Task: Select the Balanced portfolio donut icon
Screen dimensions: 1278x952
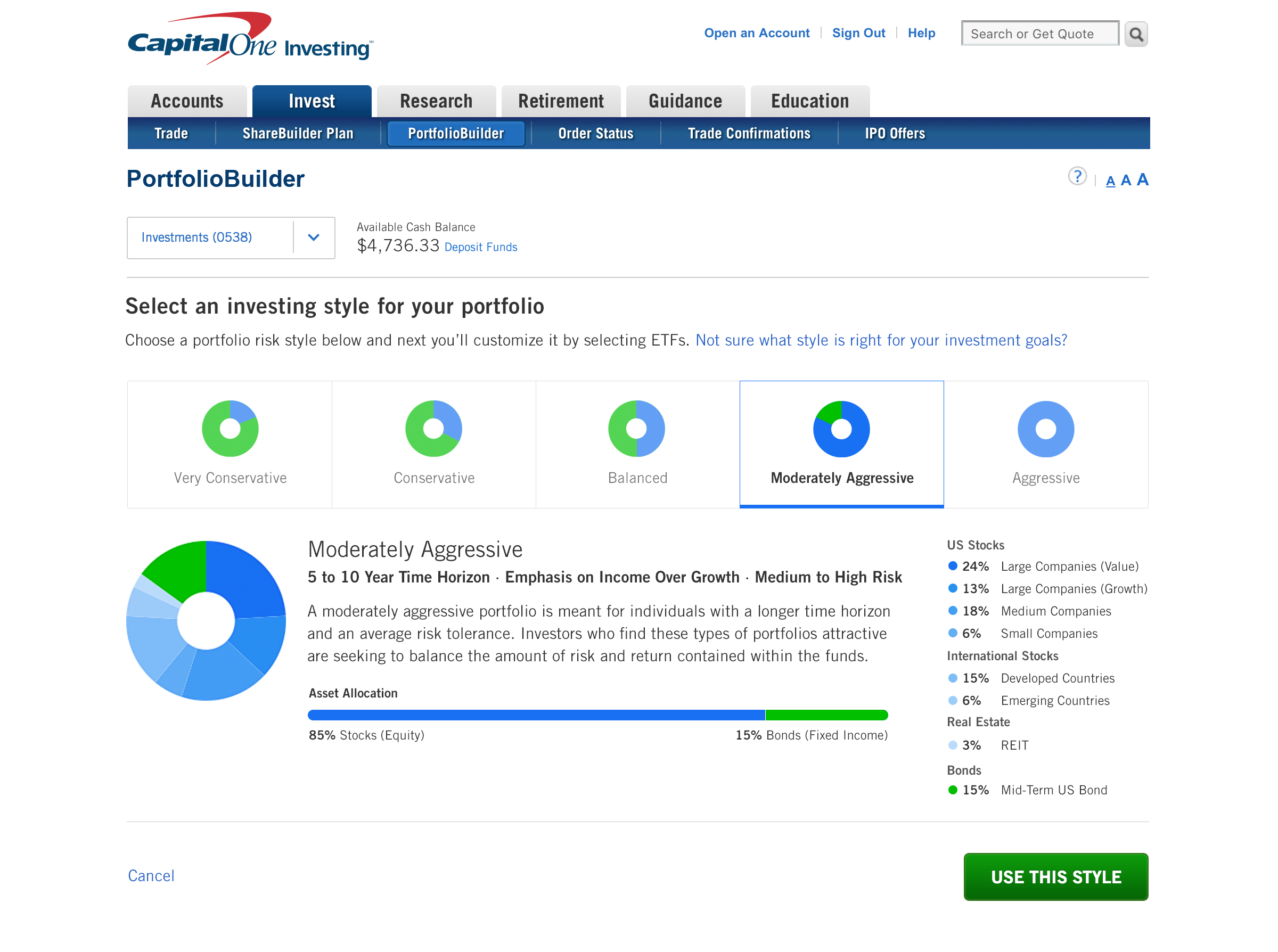Action: coord(636,428)
